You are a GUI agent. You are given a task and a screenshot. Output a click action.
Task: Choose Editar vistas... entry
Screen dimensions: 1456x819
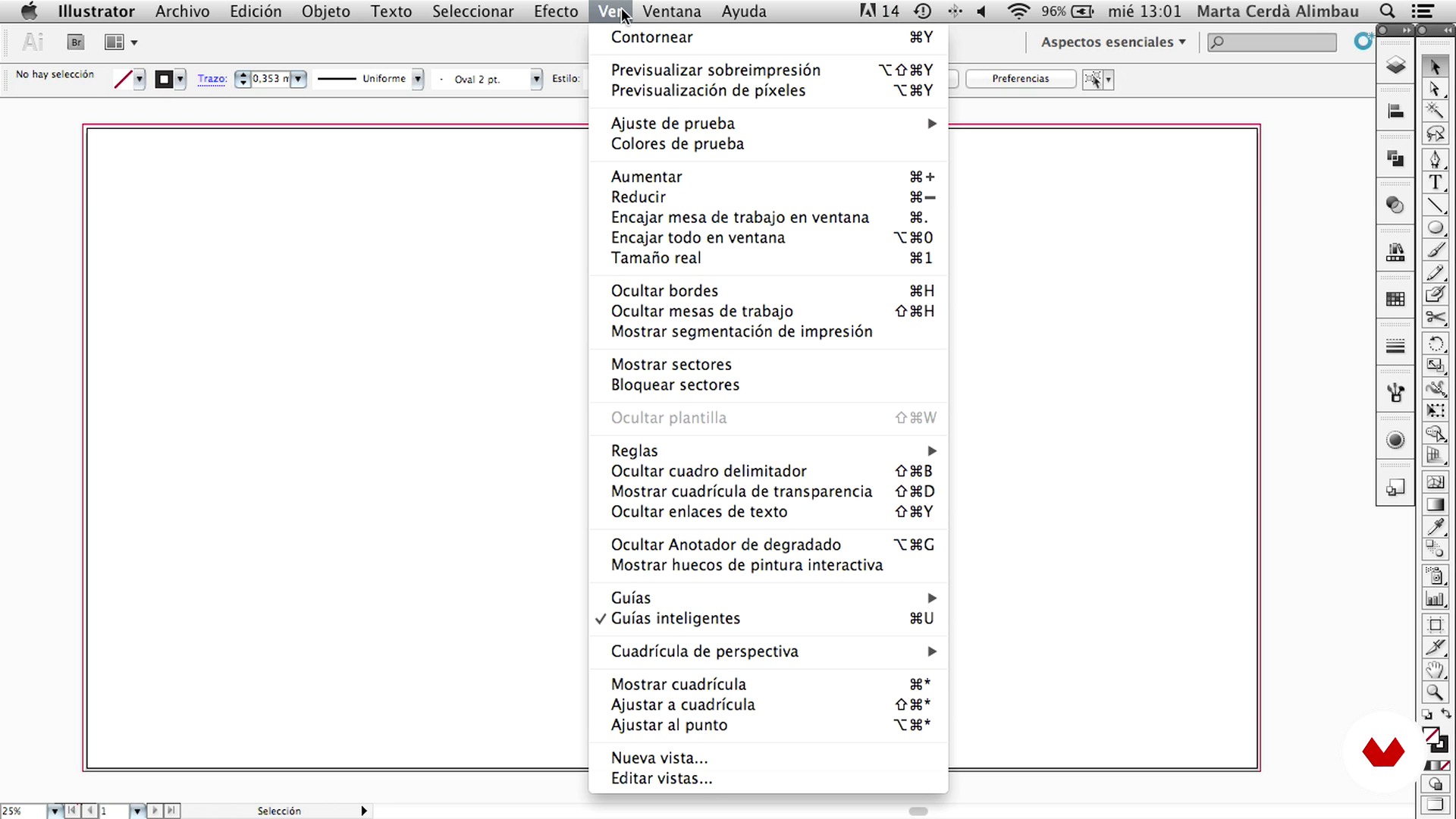coord(768,778)
